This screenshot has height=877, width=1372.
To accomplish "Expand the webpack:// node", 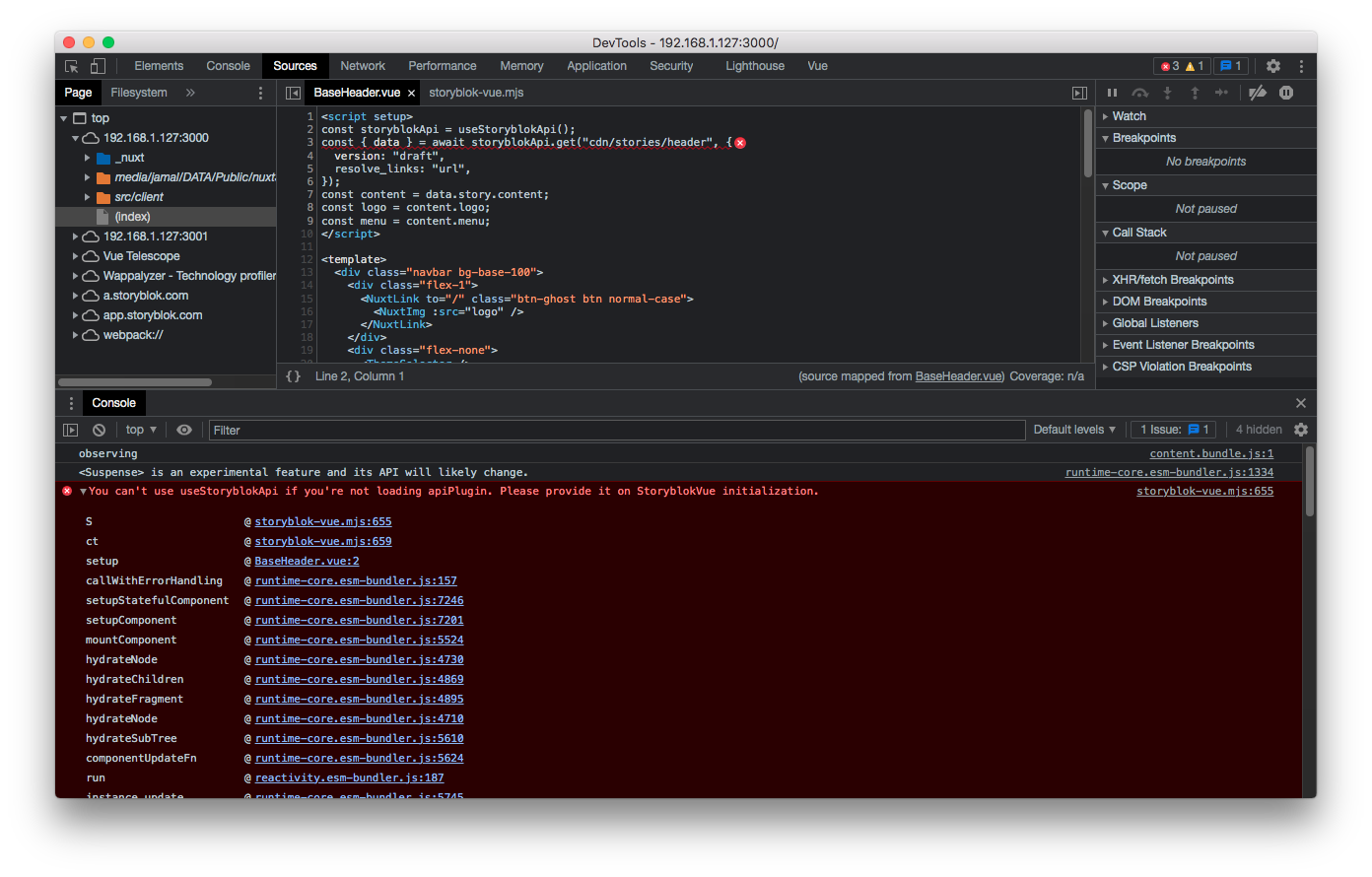I will pyautogui.click(x=75, y=335).
